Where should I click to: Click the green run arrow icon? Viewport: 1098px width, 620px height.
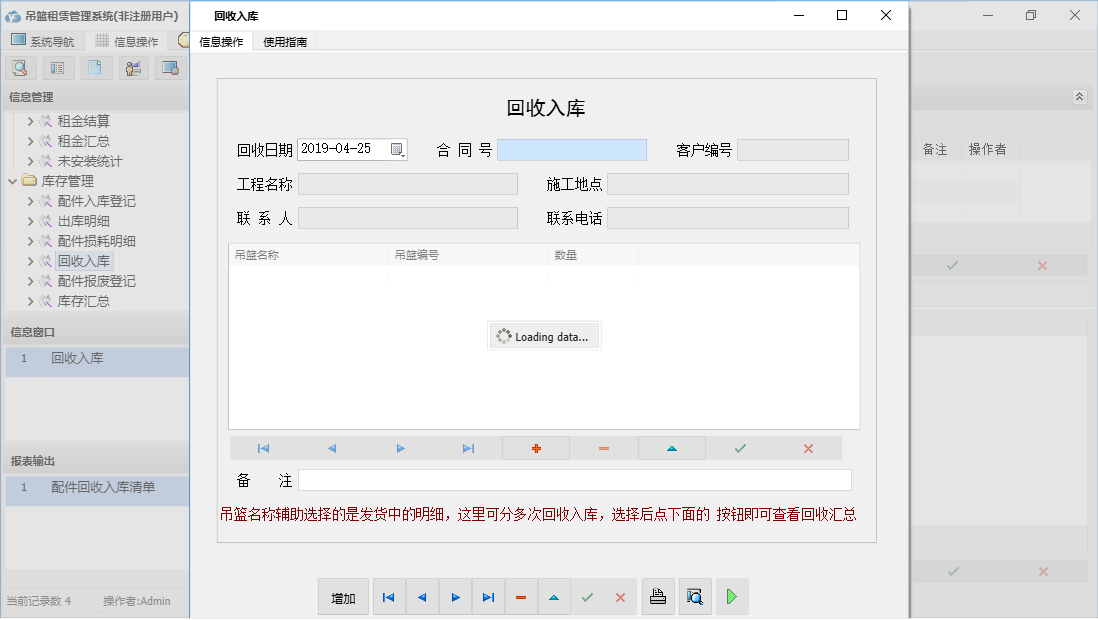[731, 596]
